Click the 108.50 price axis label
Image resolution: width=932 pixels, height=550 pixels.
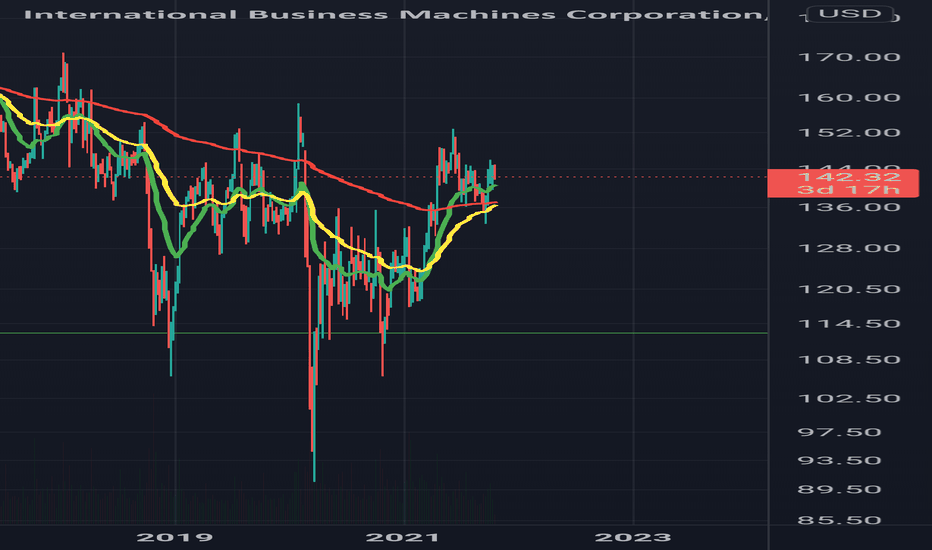point(849,360)
